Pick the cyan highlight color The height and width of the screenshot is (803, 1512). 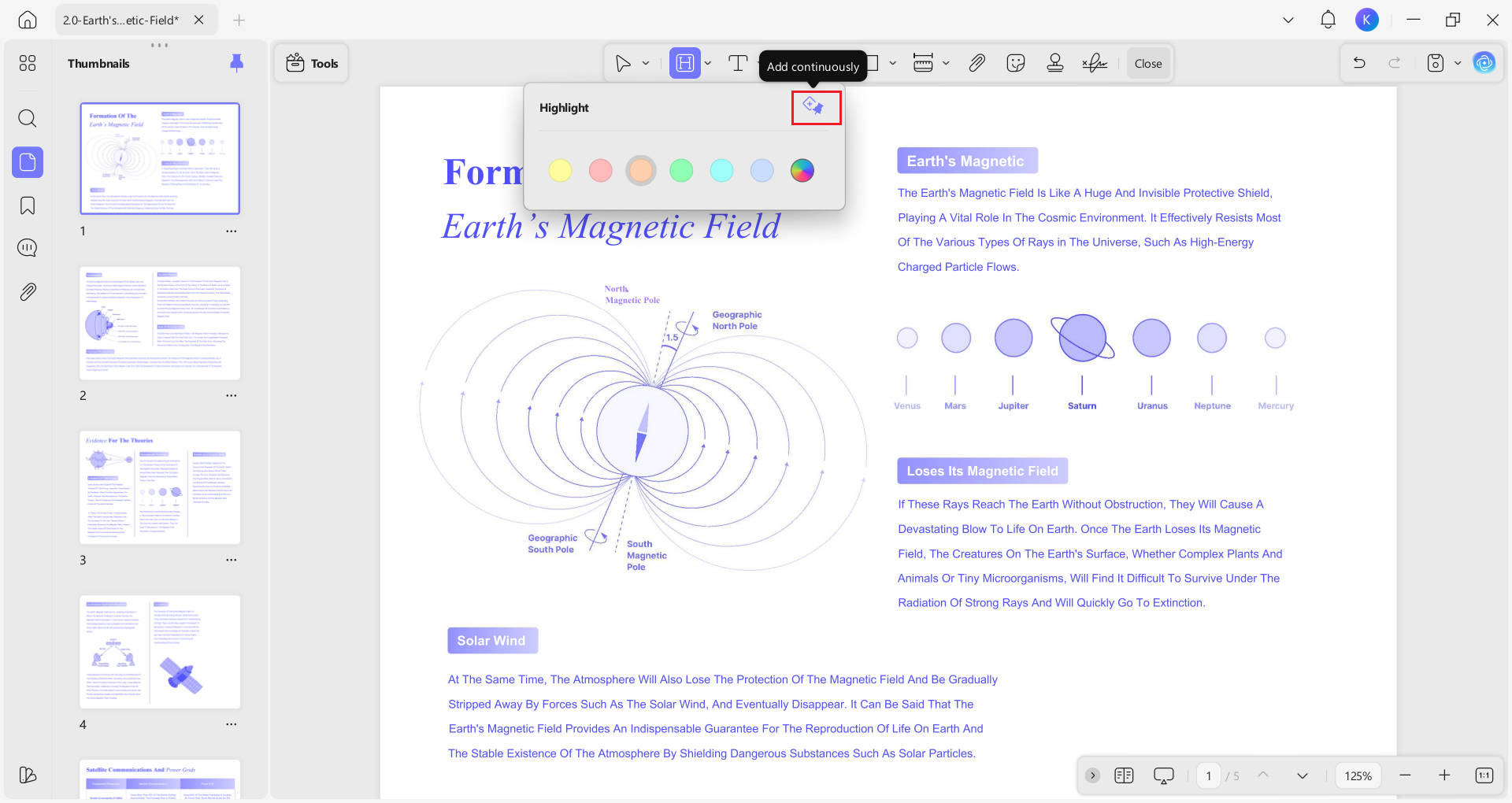point(721,170)
